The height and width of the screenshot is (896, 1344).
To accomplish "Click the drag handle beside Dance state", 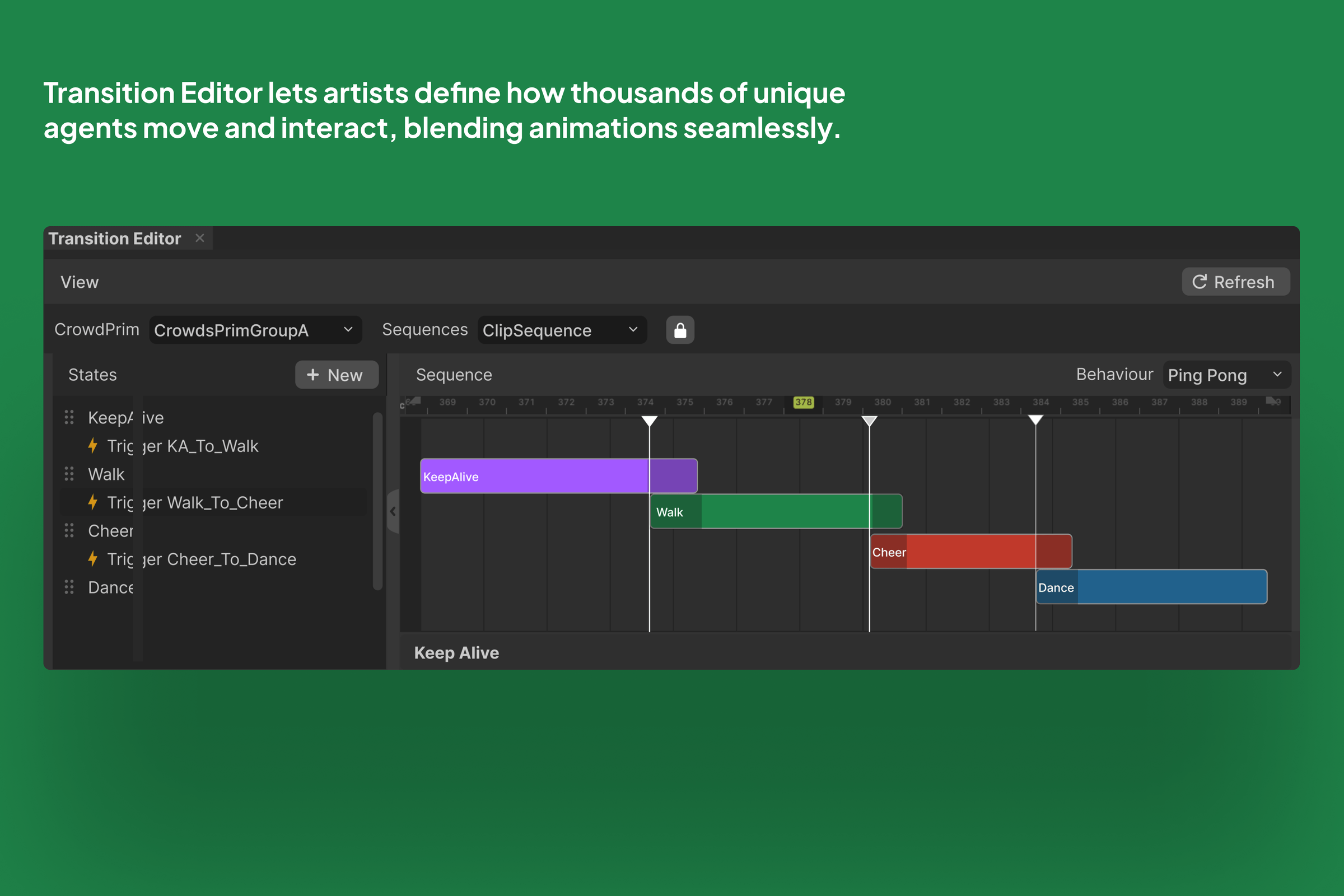I will pos(69,587).
